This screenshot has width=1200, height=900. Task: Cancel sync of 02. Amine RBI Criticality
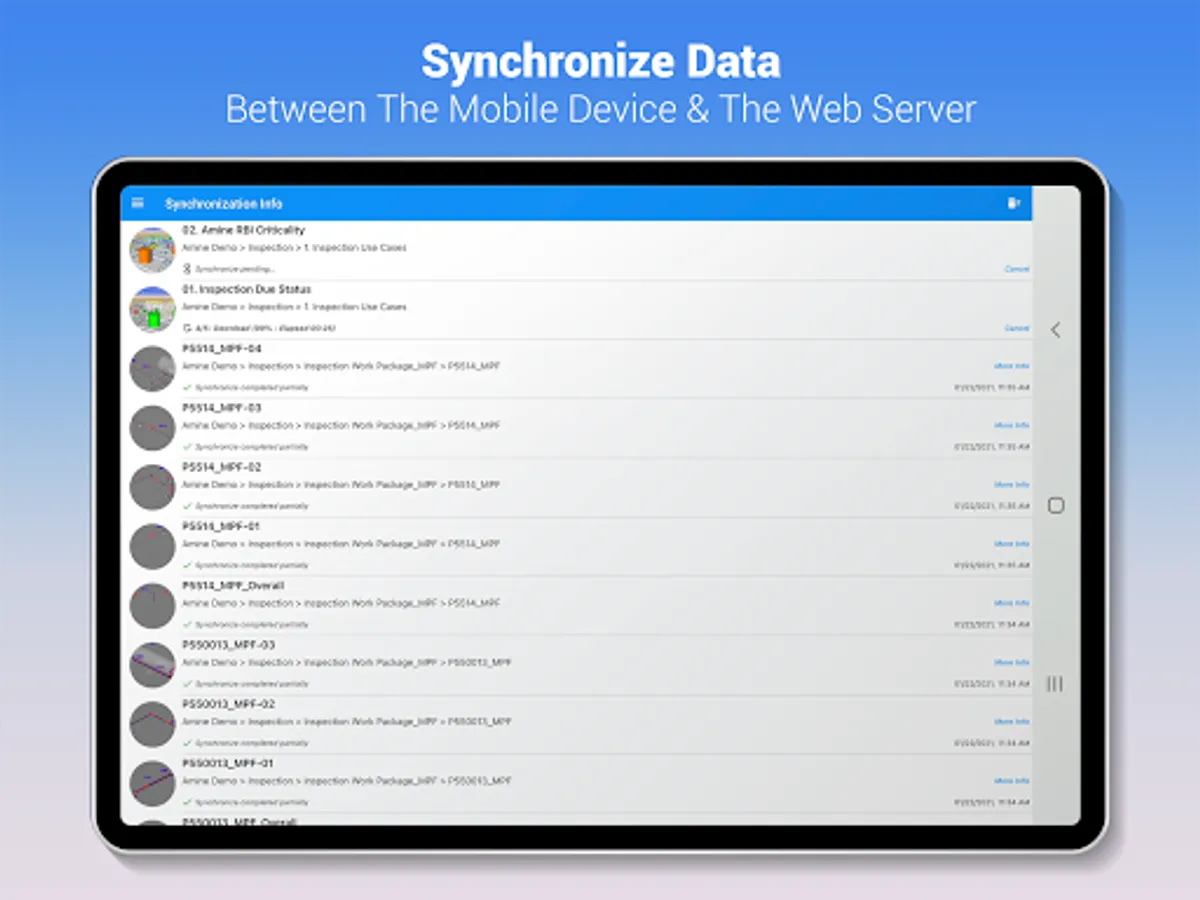[x=1016, y=269]
